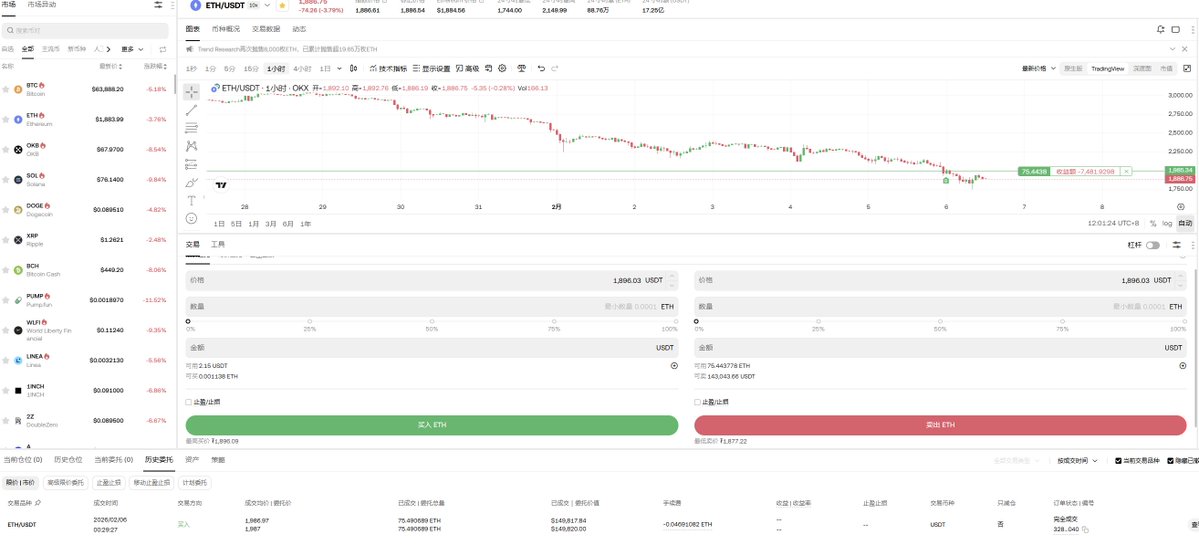Open the 币种概况 tab
Image resolution: width=1199 pixels, height=545 pixels.
(x=226, y=29)
